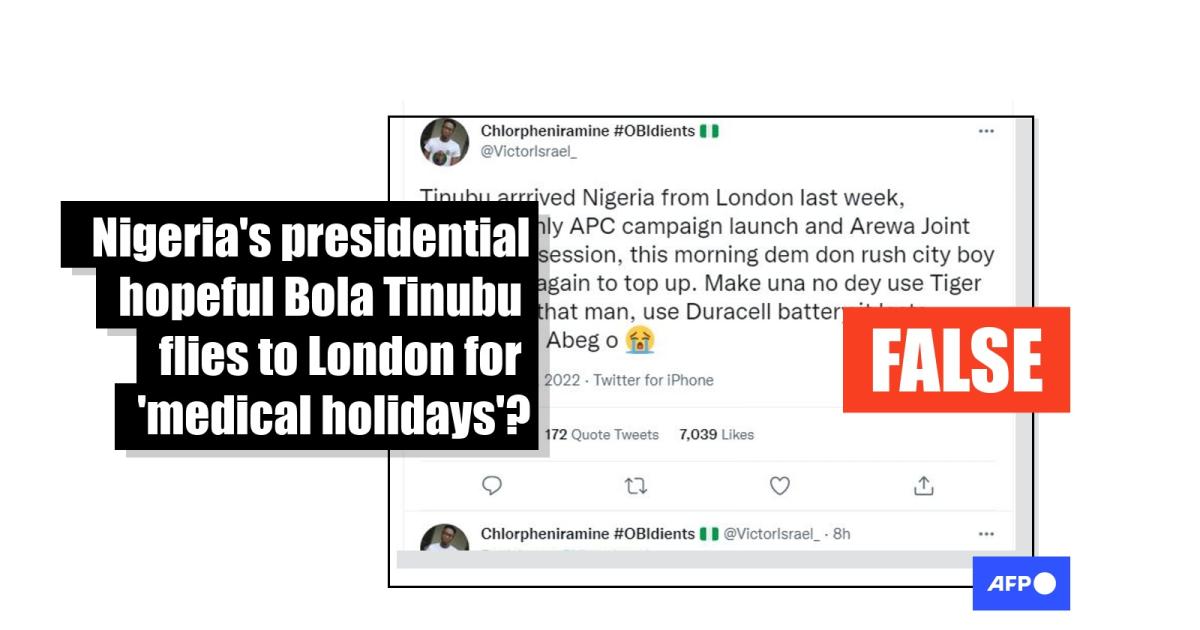The width and height of the screenshot is (1200, 630).
Task: Click the share upload icon
Action: click(x=924, y=486)
